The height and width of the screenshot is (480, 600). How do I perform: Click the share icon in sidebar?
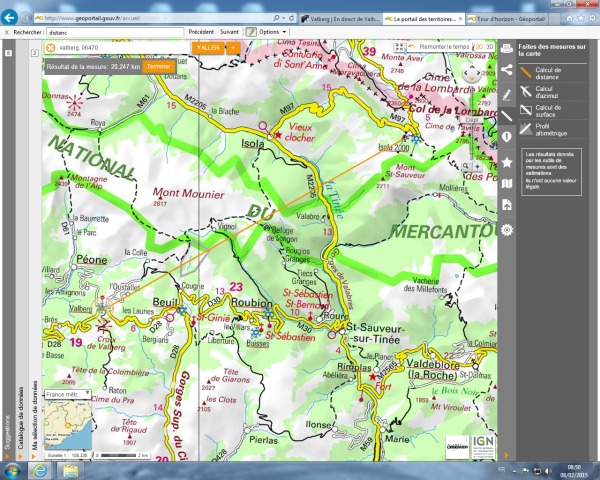[x=507, y=70]
